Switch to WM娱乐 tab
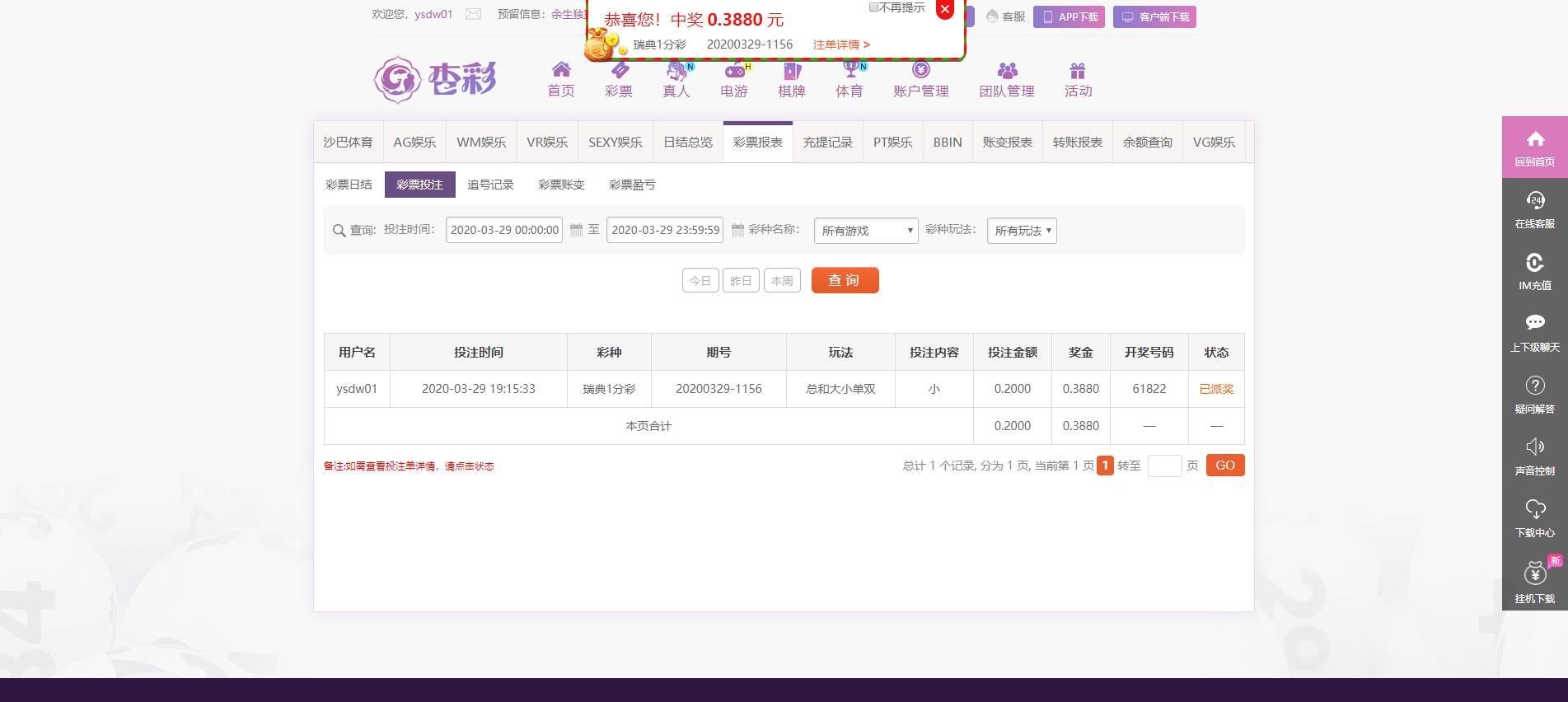Viewport: 1568px width, 702px height. [481, 142]
